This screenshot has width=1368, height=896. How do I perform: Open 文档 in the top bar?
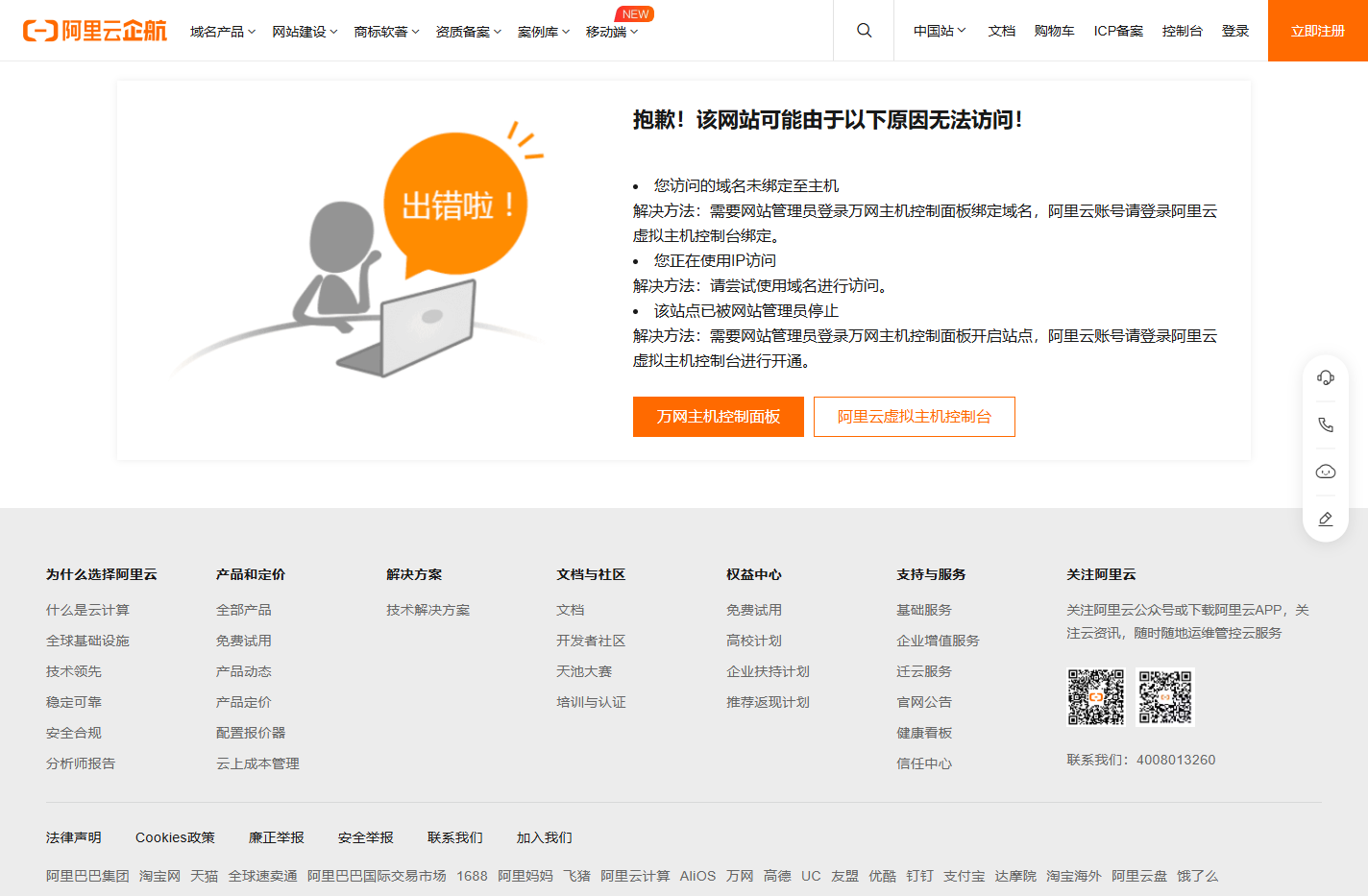tap(1002, 31)
